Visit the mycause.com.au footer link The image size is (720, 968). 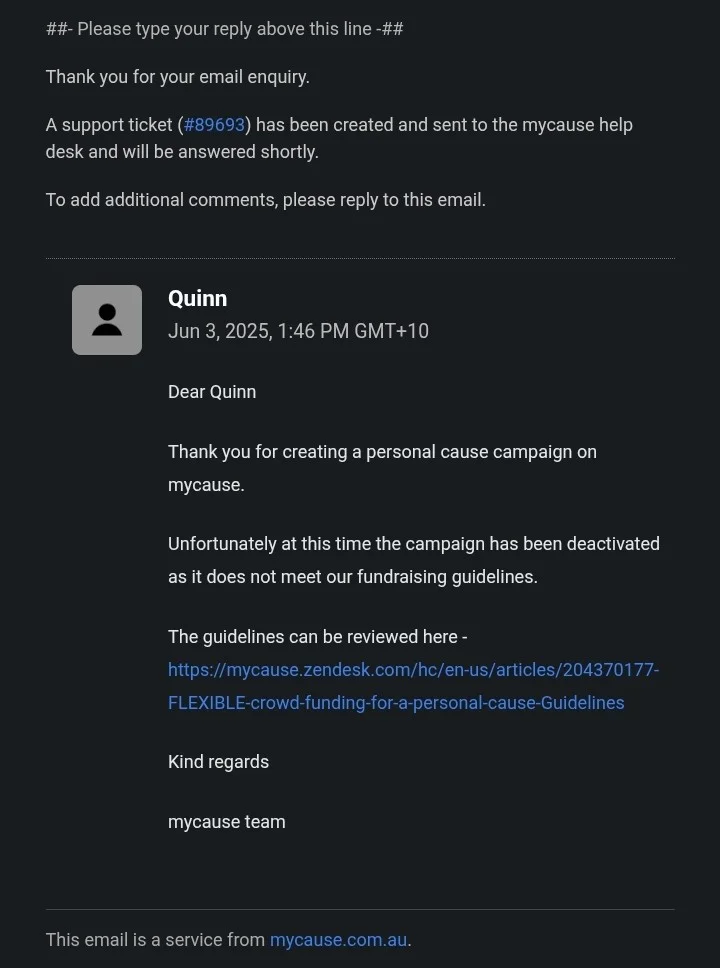coord(338,940)
